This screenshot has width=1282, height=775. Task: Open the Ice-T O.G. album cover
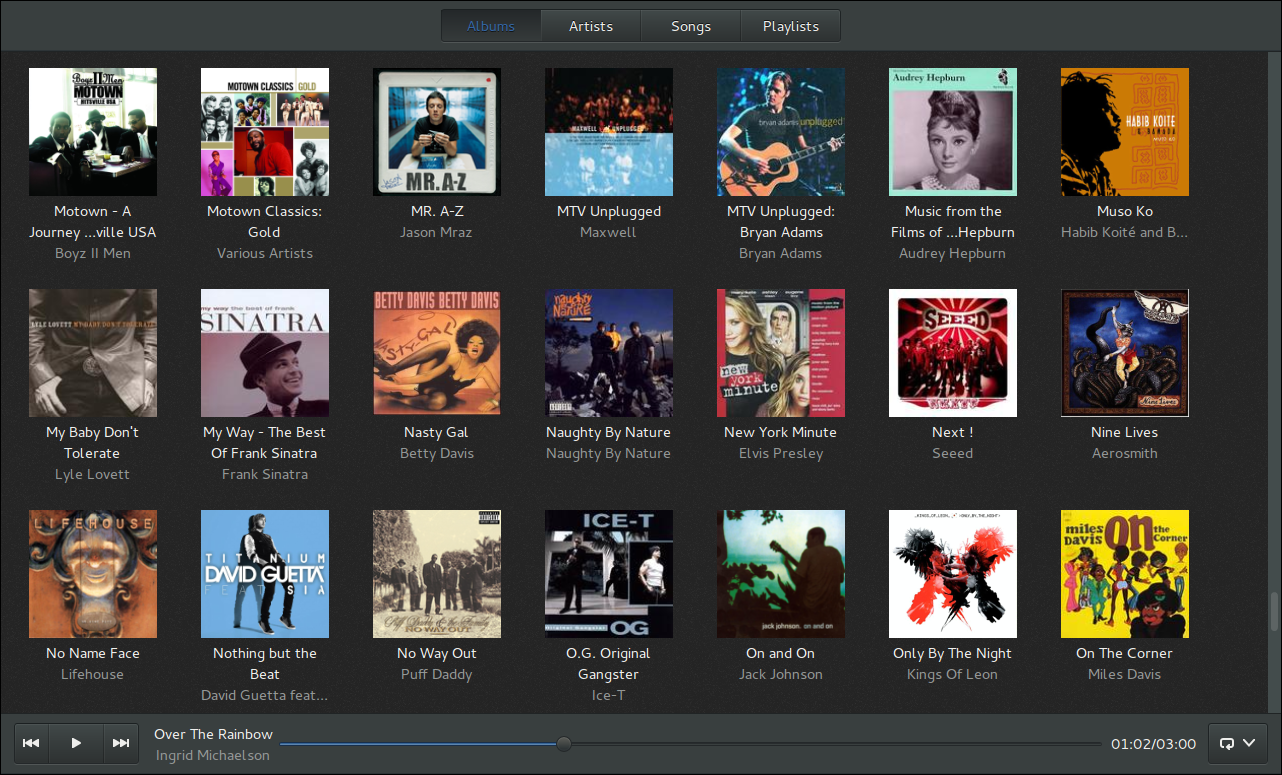point(609,574)
